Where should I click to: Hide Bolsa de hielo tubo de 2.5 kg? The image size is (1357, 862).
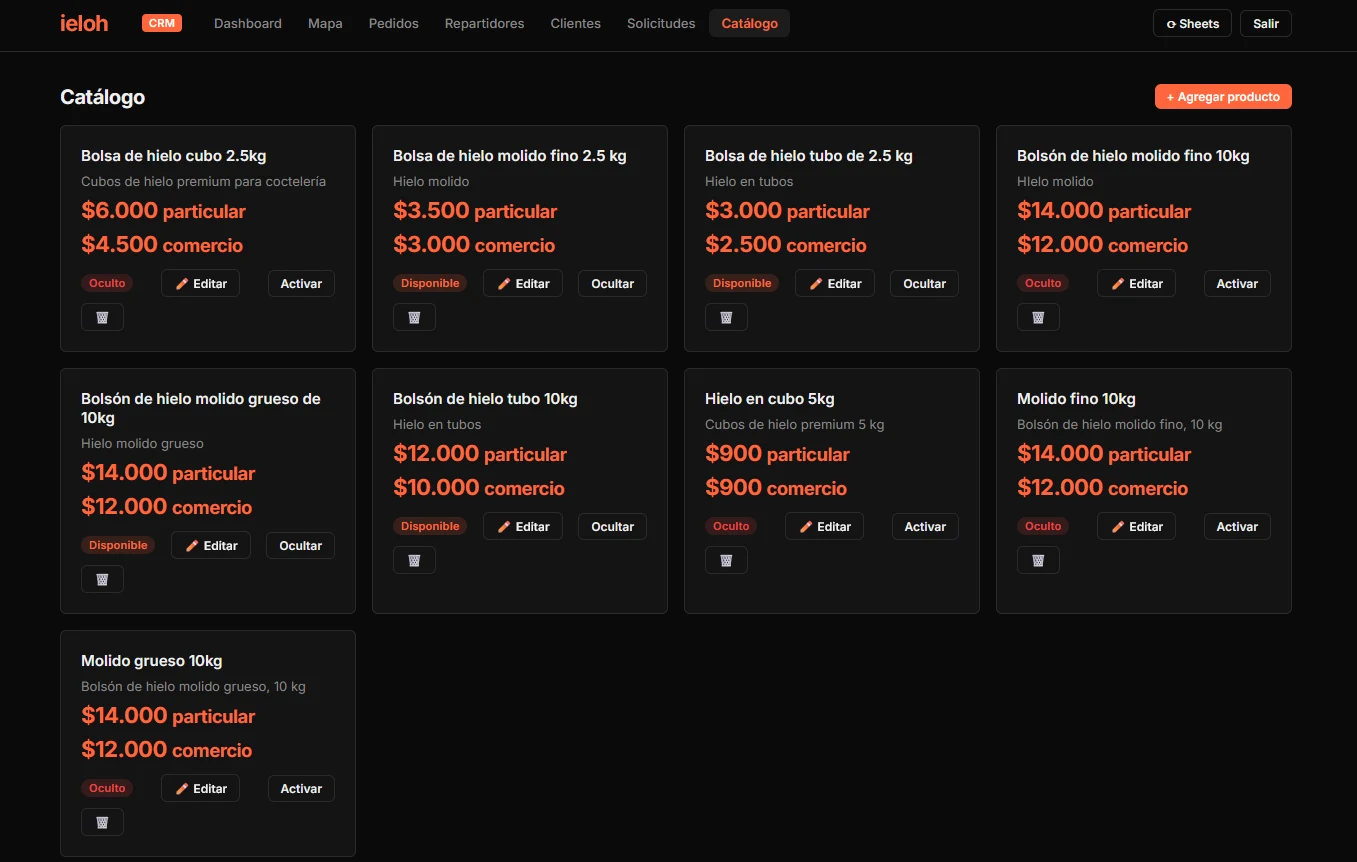point(924,283)
